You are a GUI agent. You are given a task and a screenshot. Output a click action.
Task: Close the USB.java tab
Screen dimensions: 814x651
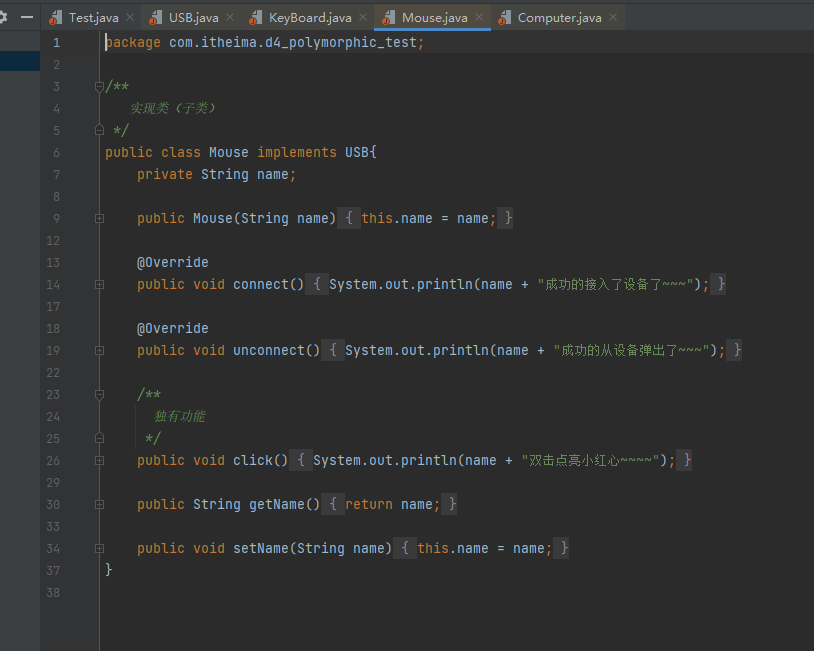[x=230, y=18]
